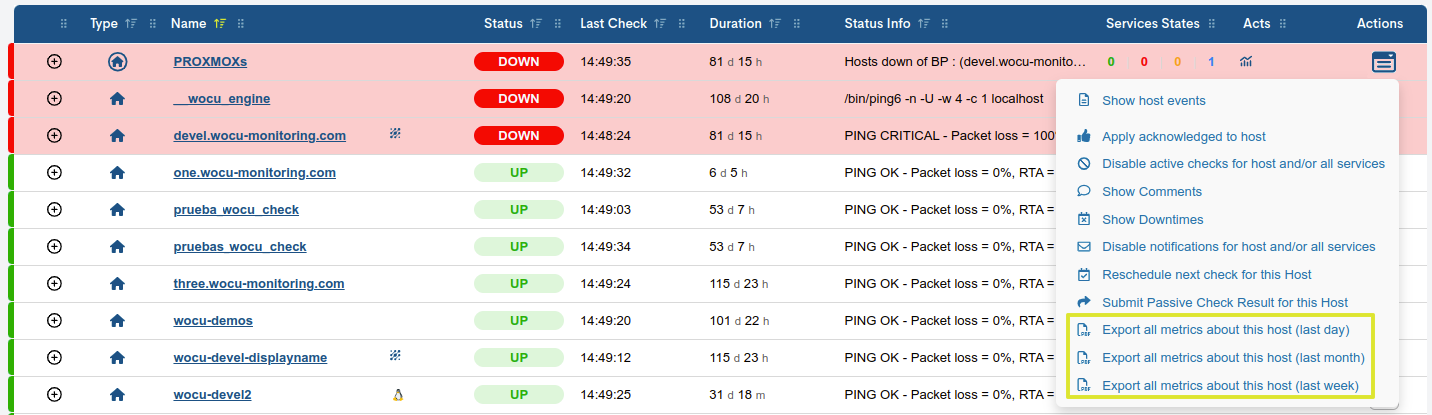The width and height of the screenshot is (1432, 415).
Task: Click the UP badge of wocu-demos
Action: (x=519, y=321)
